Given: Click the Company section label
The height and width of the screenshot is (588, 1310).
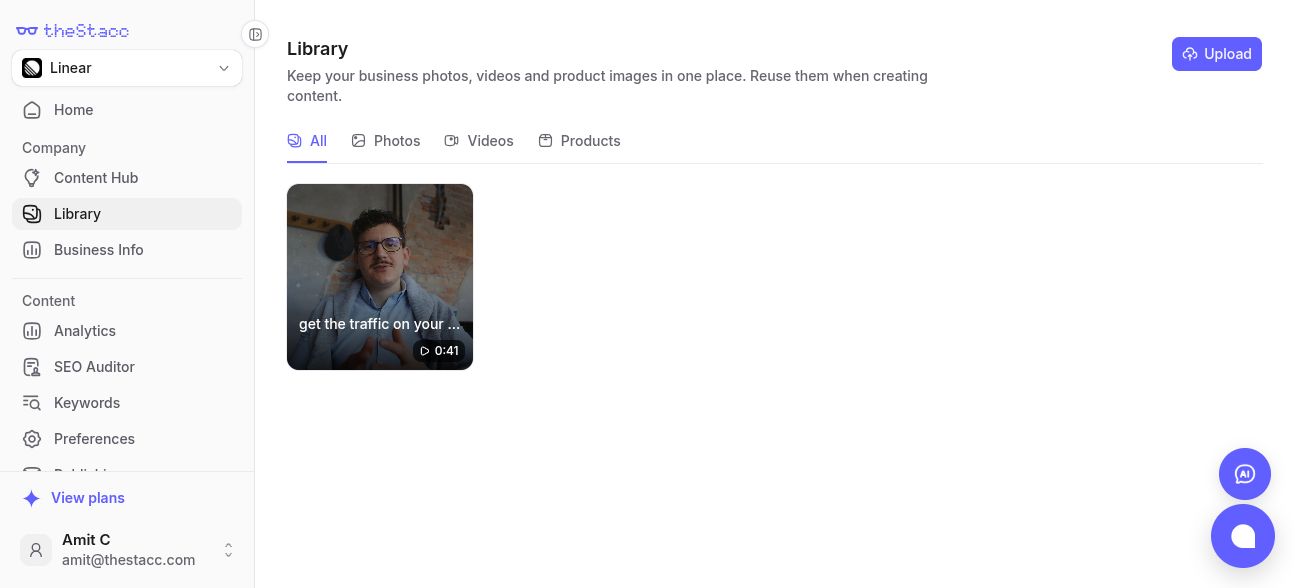Looking at the screenshot, I should click(x=54, y=148).
